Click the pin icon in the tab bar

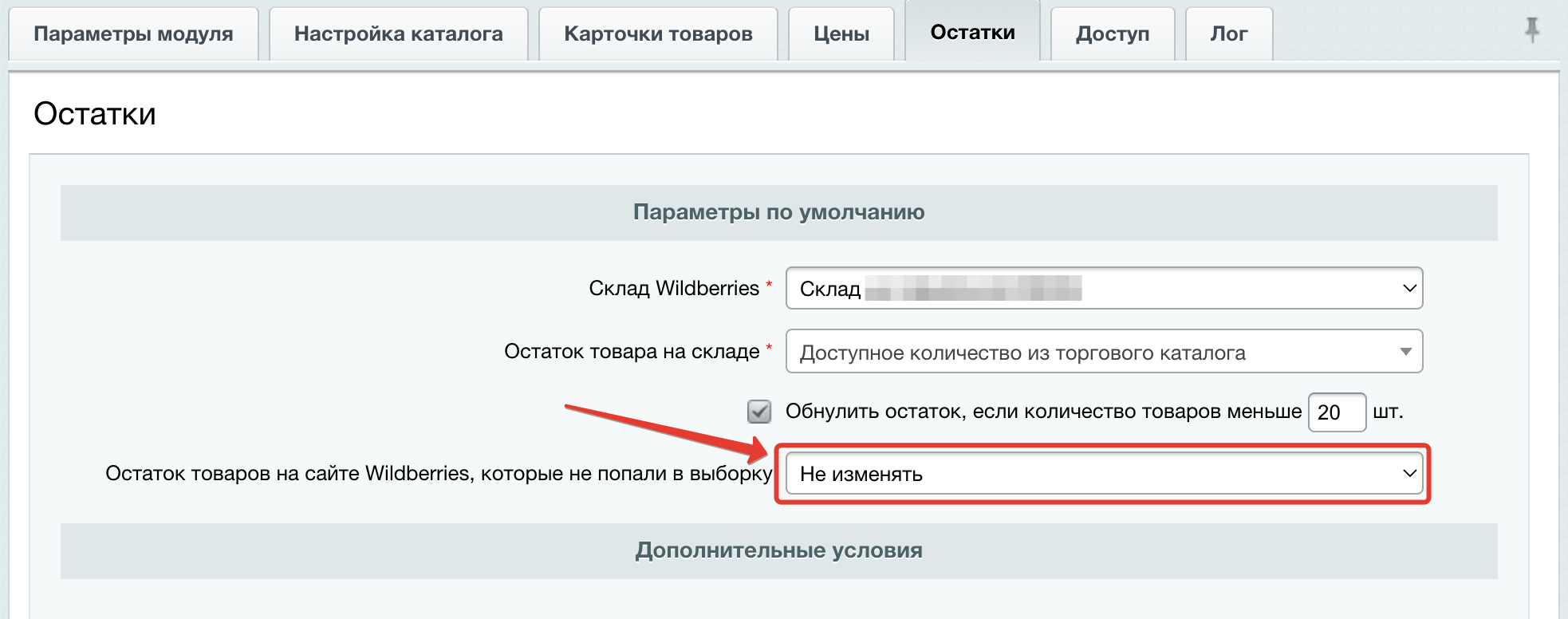point(1531,30)
